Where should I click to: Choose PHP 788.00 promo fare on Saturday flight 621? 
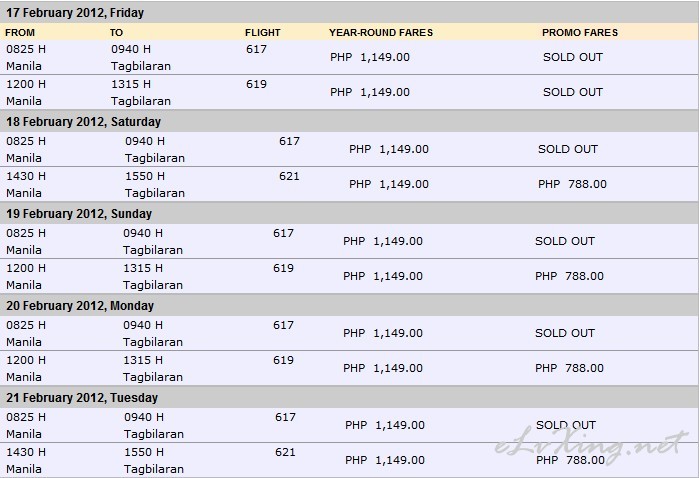coord(572,184)
